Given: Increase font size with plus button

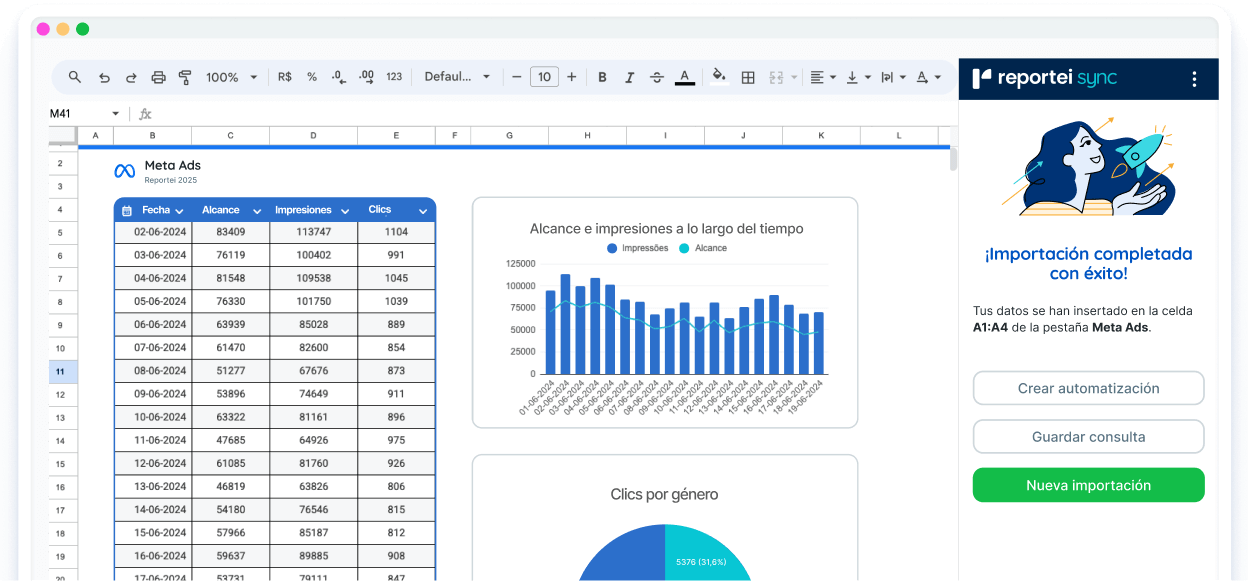Looking at the screenshot, I should click(572, 77).
